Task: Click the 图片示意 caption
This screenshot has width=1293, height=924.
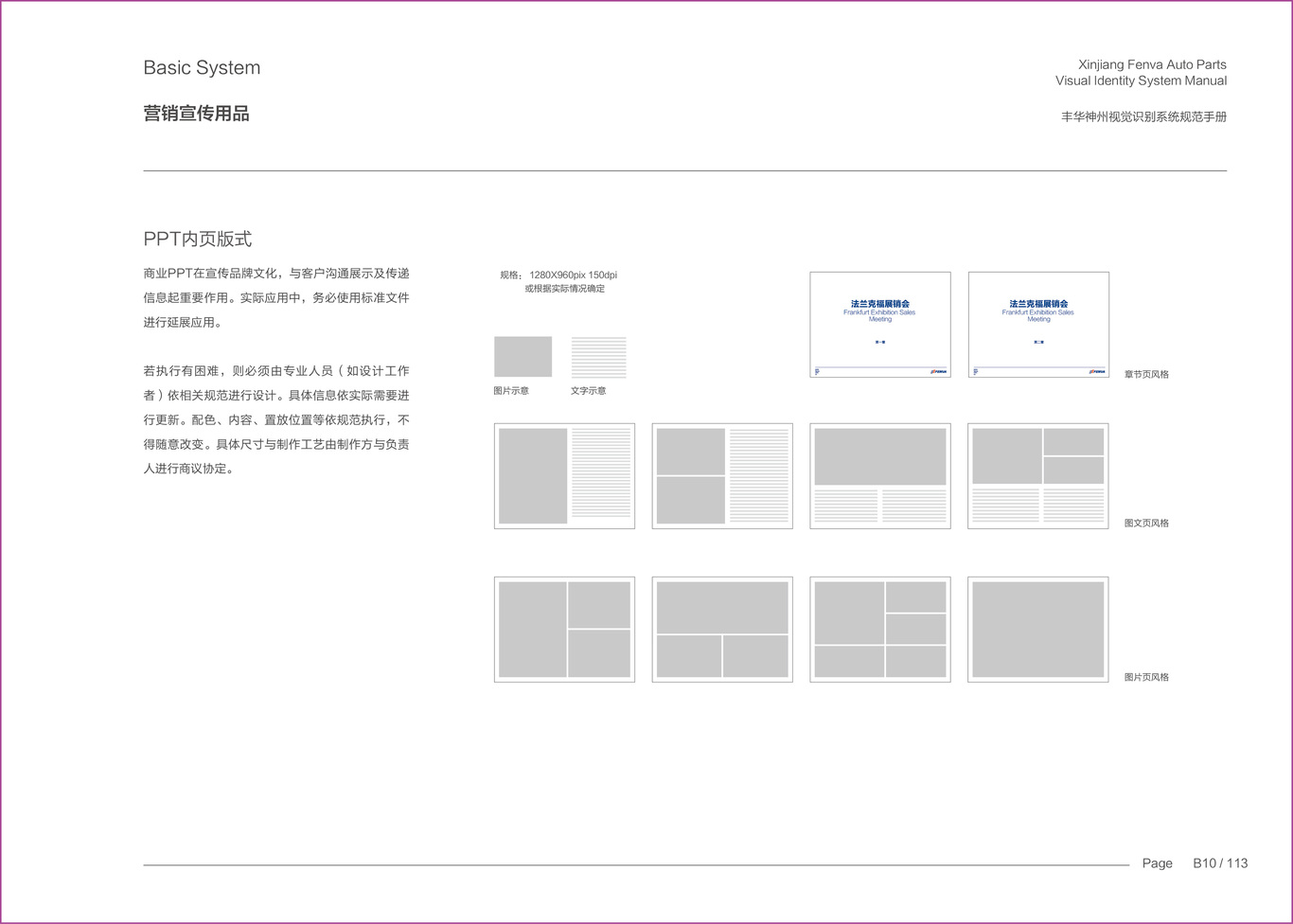Action: tap(511, 391)
